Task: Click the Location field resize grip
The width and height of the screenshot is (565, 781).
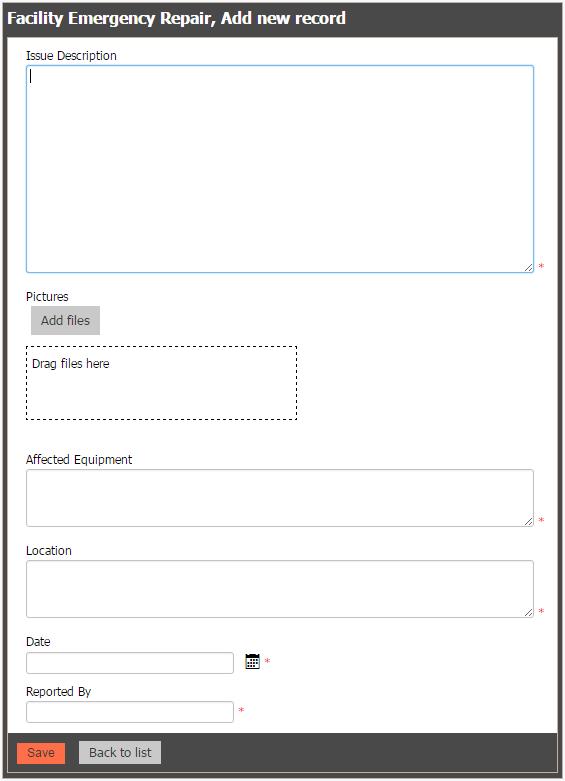Action: click(x=529, y=613)
